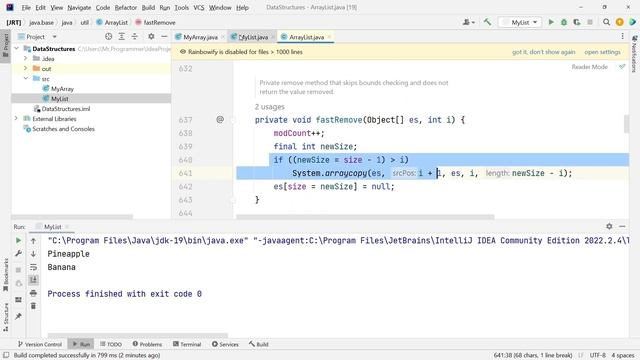Click the Stop icon in main toolbar
The width and height of the screenshot is (640, 360).
(590, 22)
